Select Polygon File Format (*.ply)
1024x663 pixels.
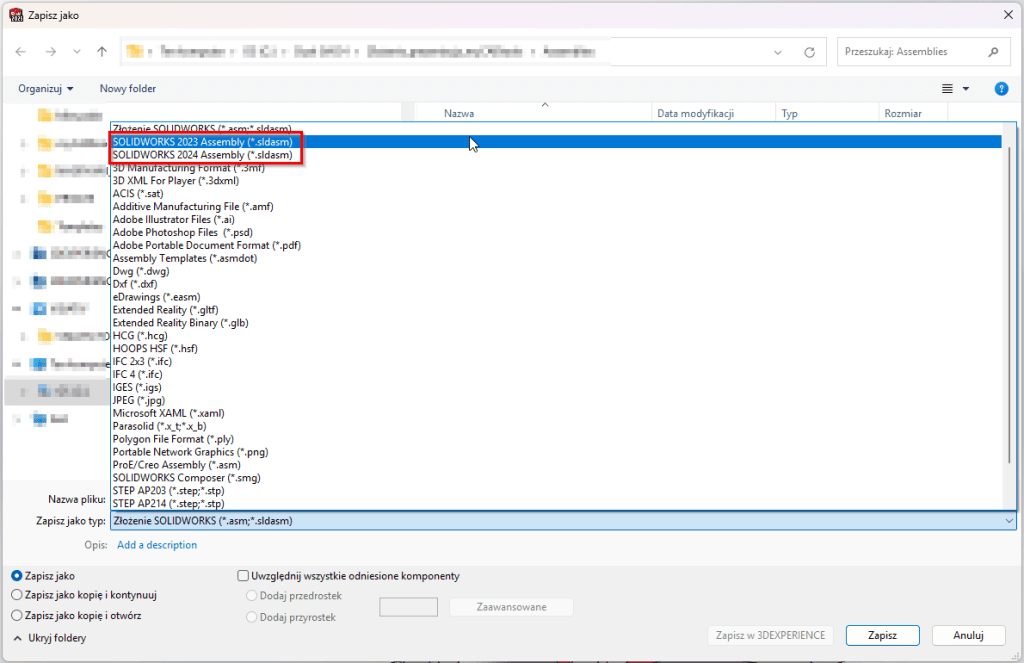coord(556,439)
